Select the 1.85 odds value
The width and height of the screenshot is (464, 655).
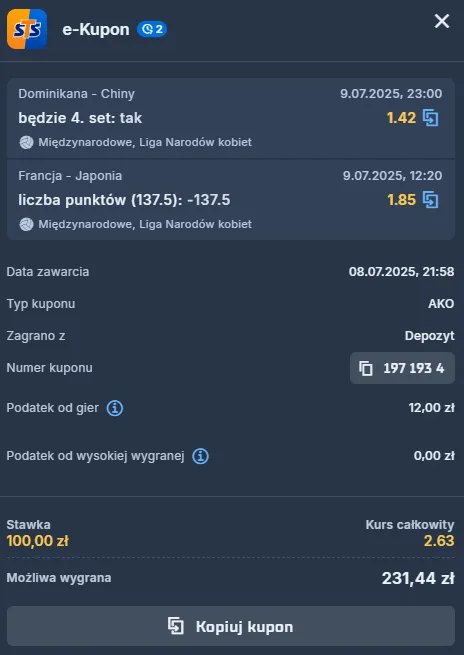pos(401,200)
